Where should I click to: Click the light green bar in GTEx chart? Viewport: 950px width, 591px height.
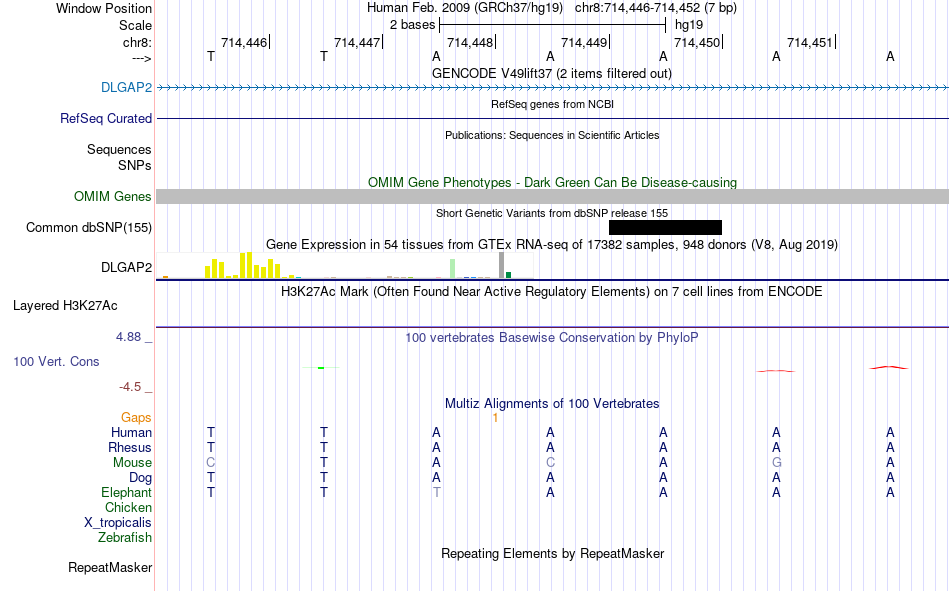pyautogui.click(x=452, y=269)
